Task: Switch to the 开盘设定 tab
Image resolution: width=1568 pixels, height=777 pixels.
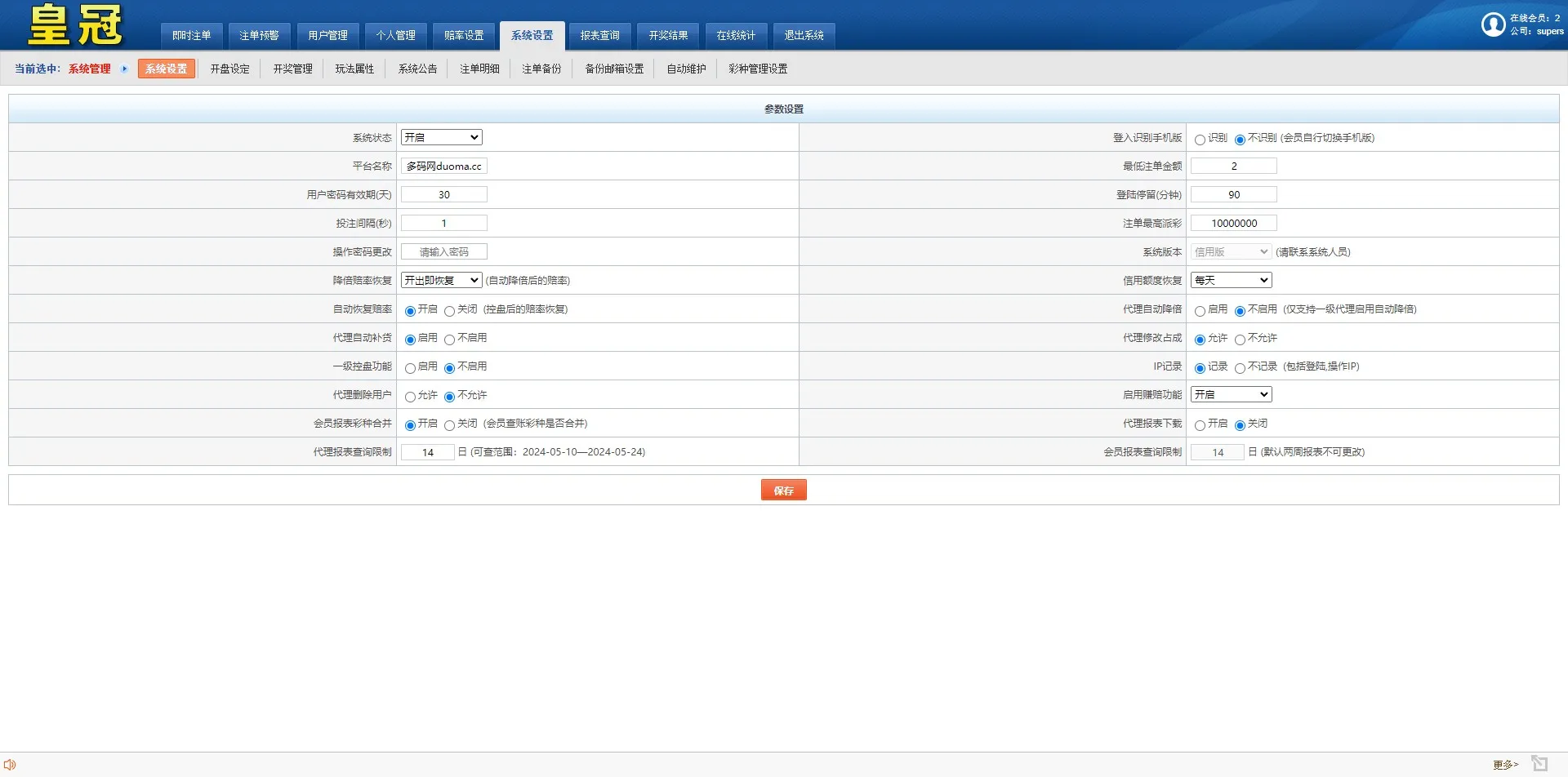Action: coord(229,69)
